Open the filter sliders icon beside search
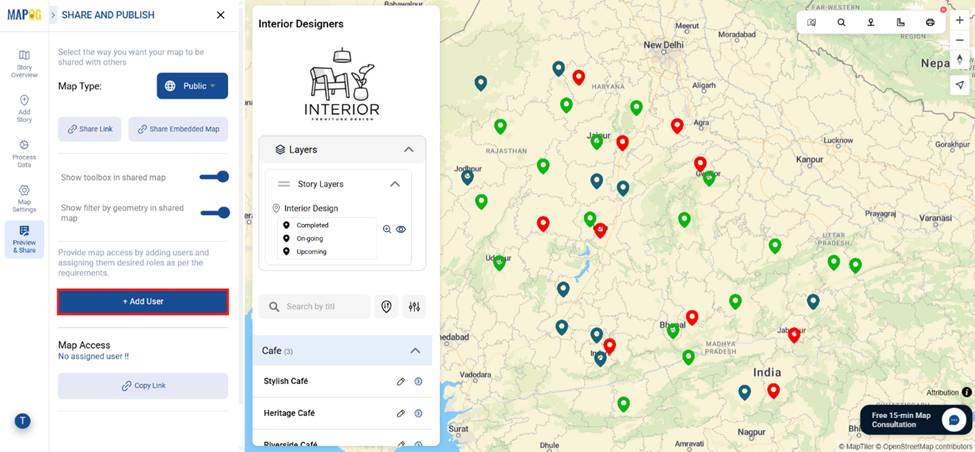Image resolution: width=975 pixels, height=452 pixels. 414,307
